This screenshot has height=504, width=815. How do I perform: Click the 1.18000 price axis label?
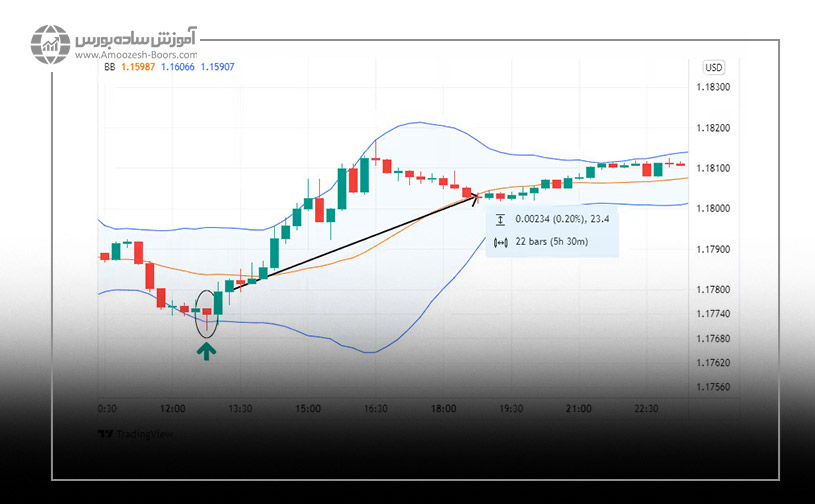(x=711, y=209)
